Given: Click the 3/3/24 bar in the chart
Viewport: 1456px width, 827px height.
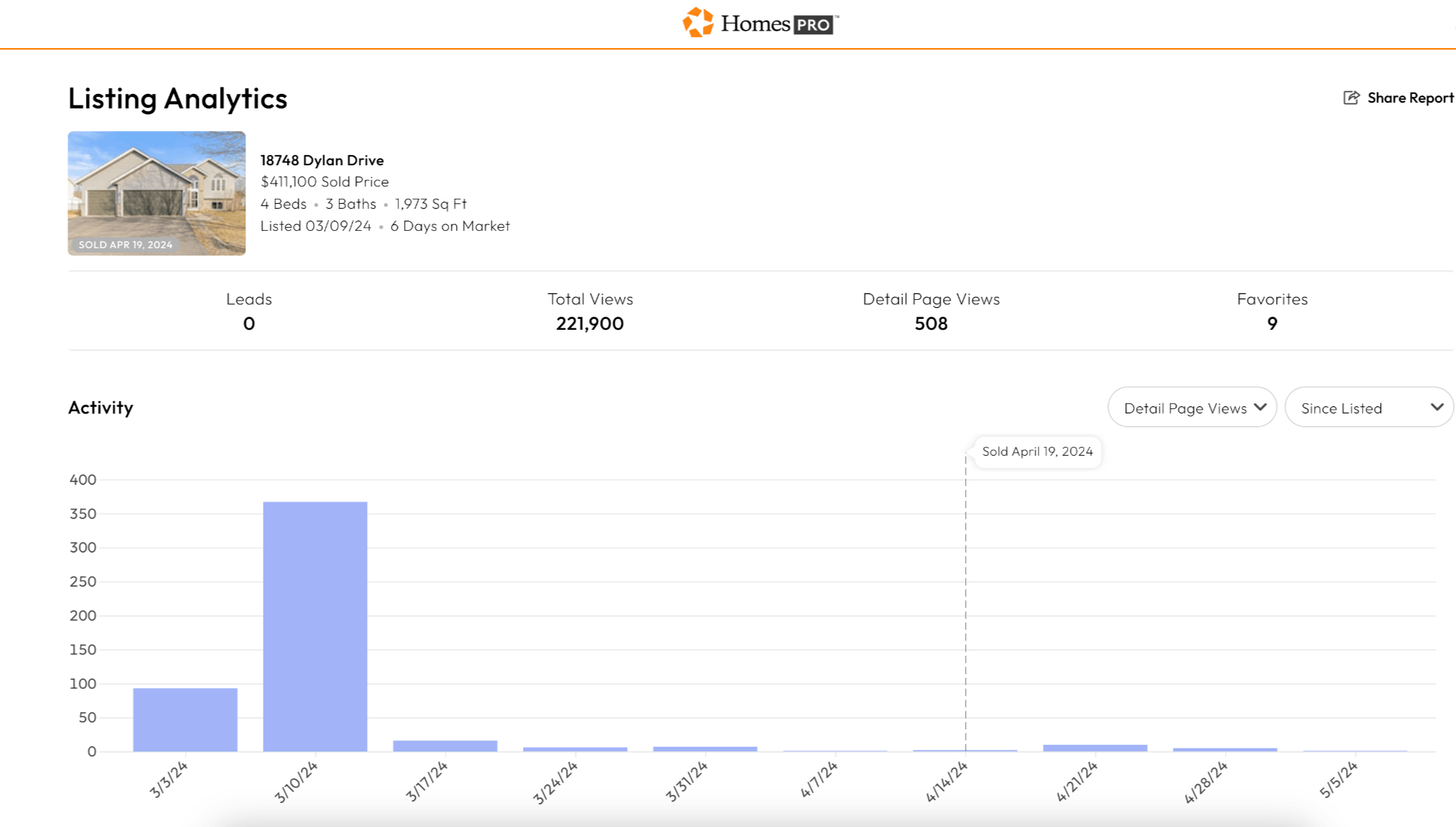Looking at the screenshot, I should (185, 719).
